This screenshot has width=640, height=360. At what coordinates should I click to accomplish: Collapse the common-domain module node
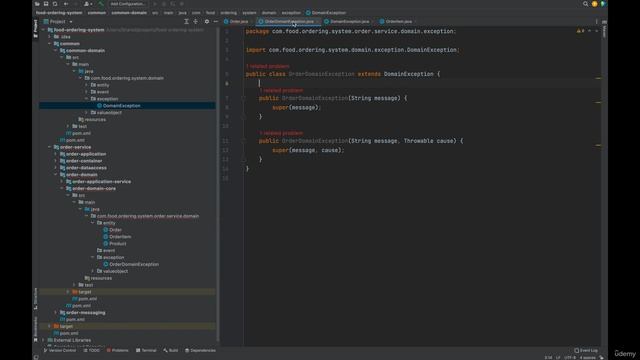coord(56,51)
